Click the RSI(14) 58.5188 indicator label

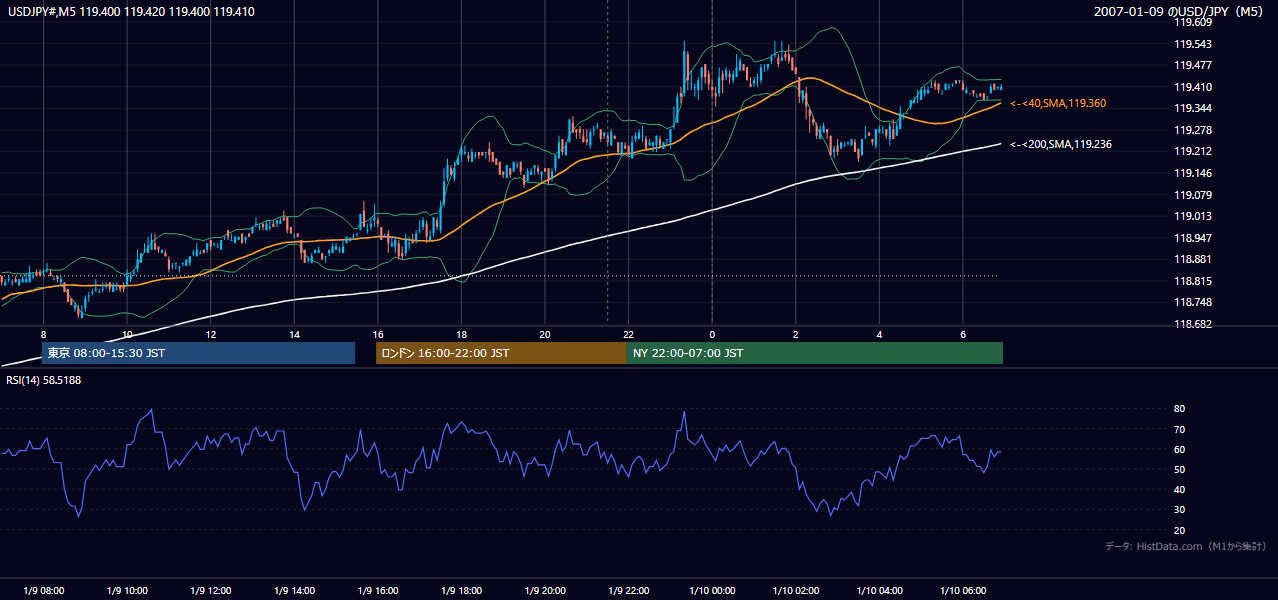pos(43,380)
